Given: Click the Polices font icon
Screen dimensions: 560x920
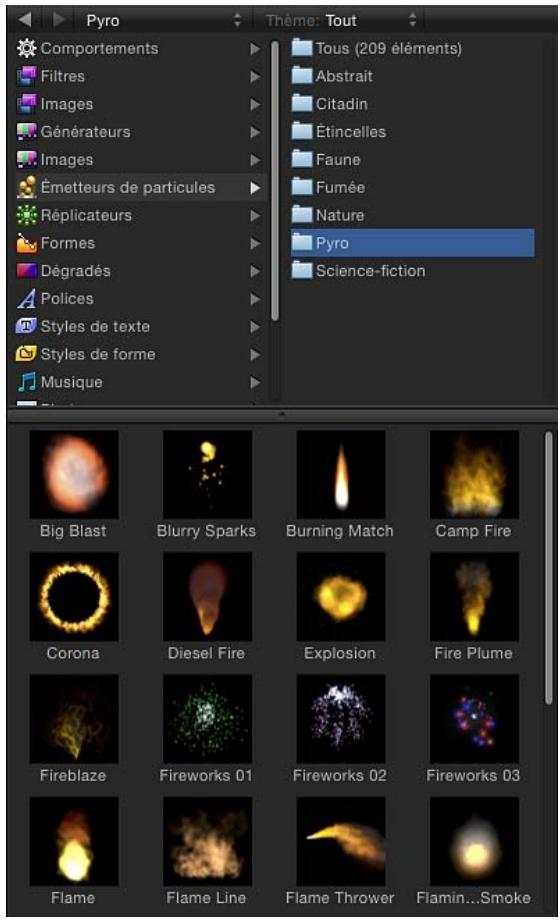Looking at the screenshot, I should (x=26, y=299).
